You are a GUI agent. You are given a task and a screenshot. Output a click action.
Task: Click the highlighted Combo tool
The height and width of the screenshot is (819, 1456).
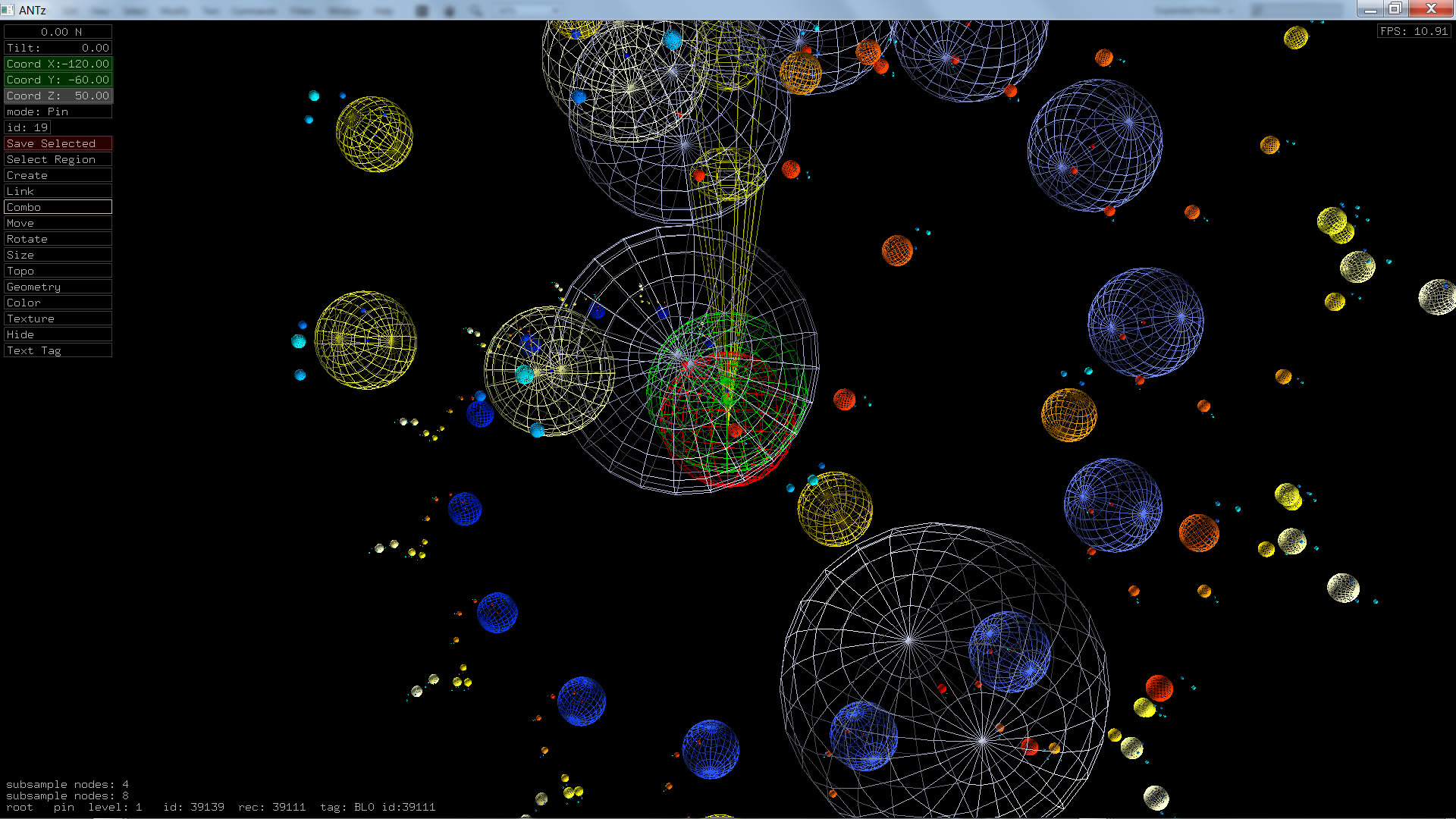click(58, 207)
